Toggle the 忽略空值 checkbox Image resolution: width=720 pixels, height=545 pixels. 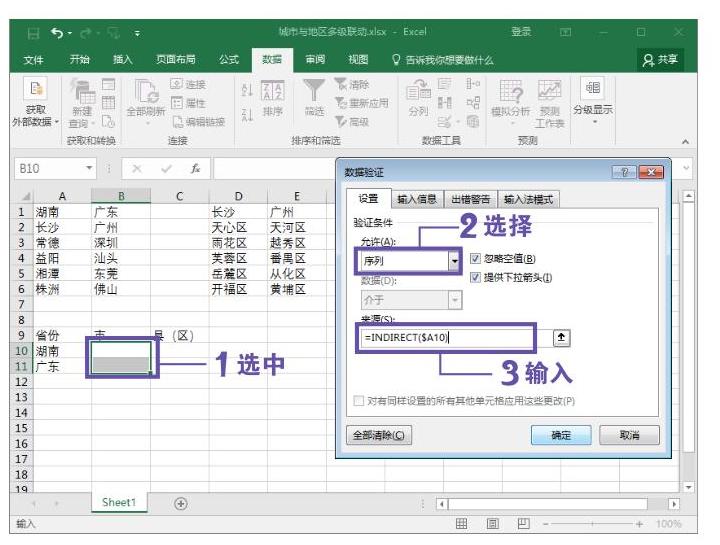coord(475,259)
